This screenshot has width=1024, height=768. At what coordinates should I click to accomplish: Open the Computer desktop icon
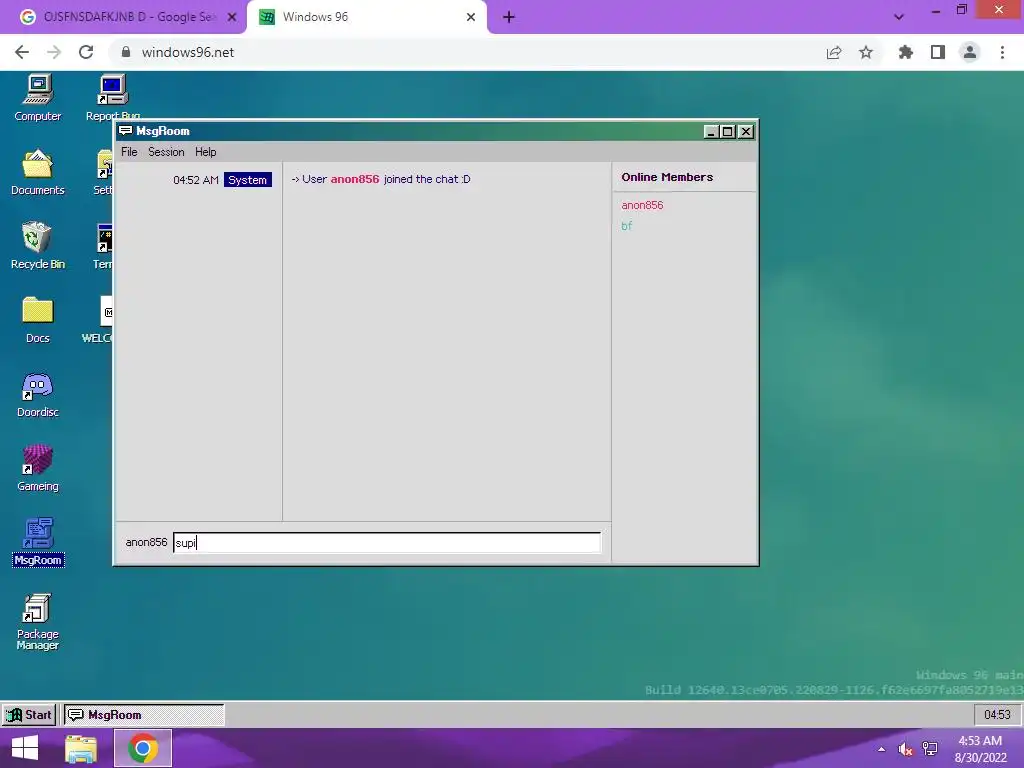(x=38, y=98)
